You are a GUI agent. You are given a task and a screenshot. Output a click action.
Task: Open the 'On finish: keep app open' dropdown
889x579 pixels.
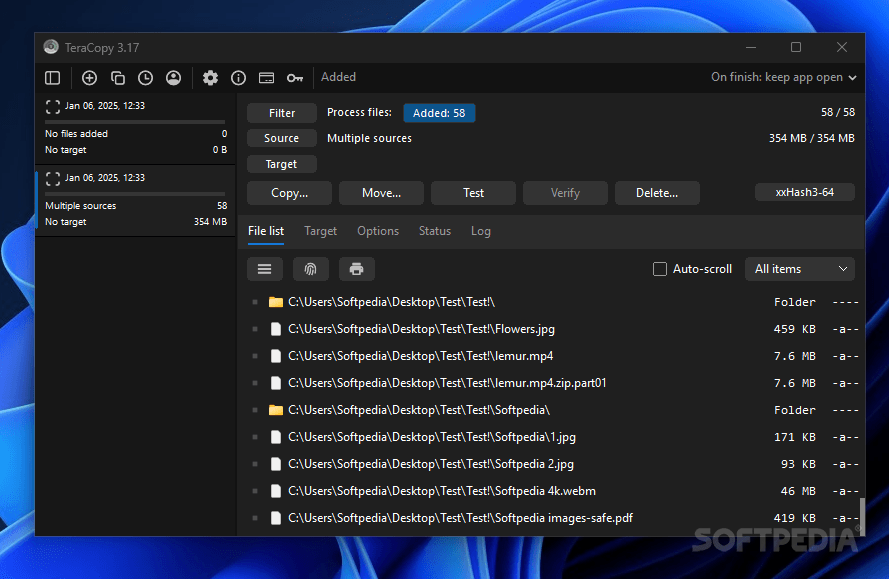[784, 77]
